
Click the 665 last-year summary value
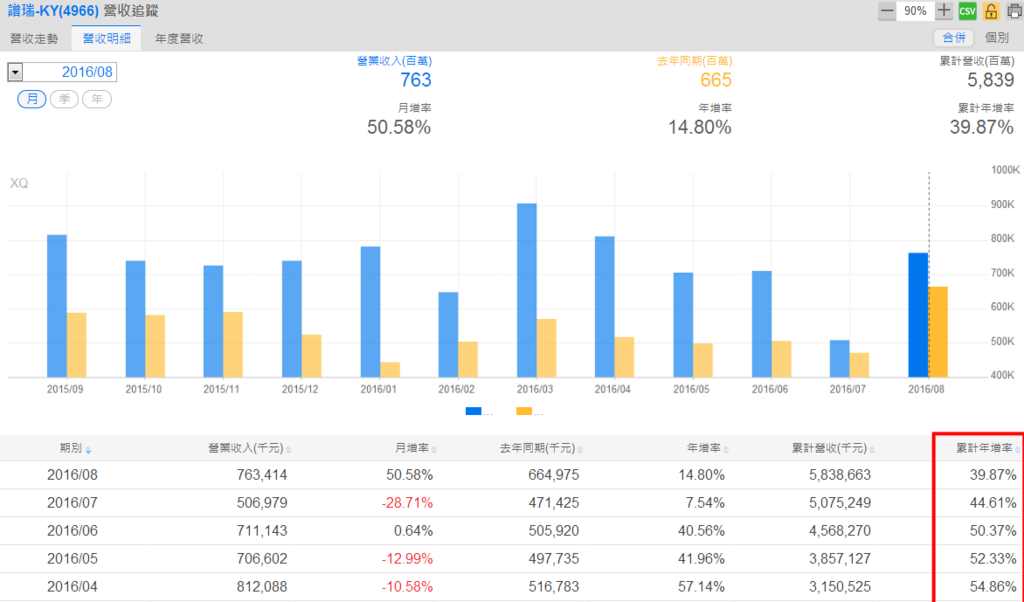(716, 80)
